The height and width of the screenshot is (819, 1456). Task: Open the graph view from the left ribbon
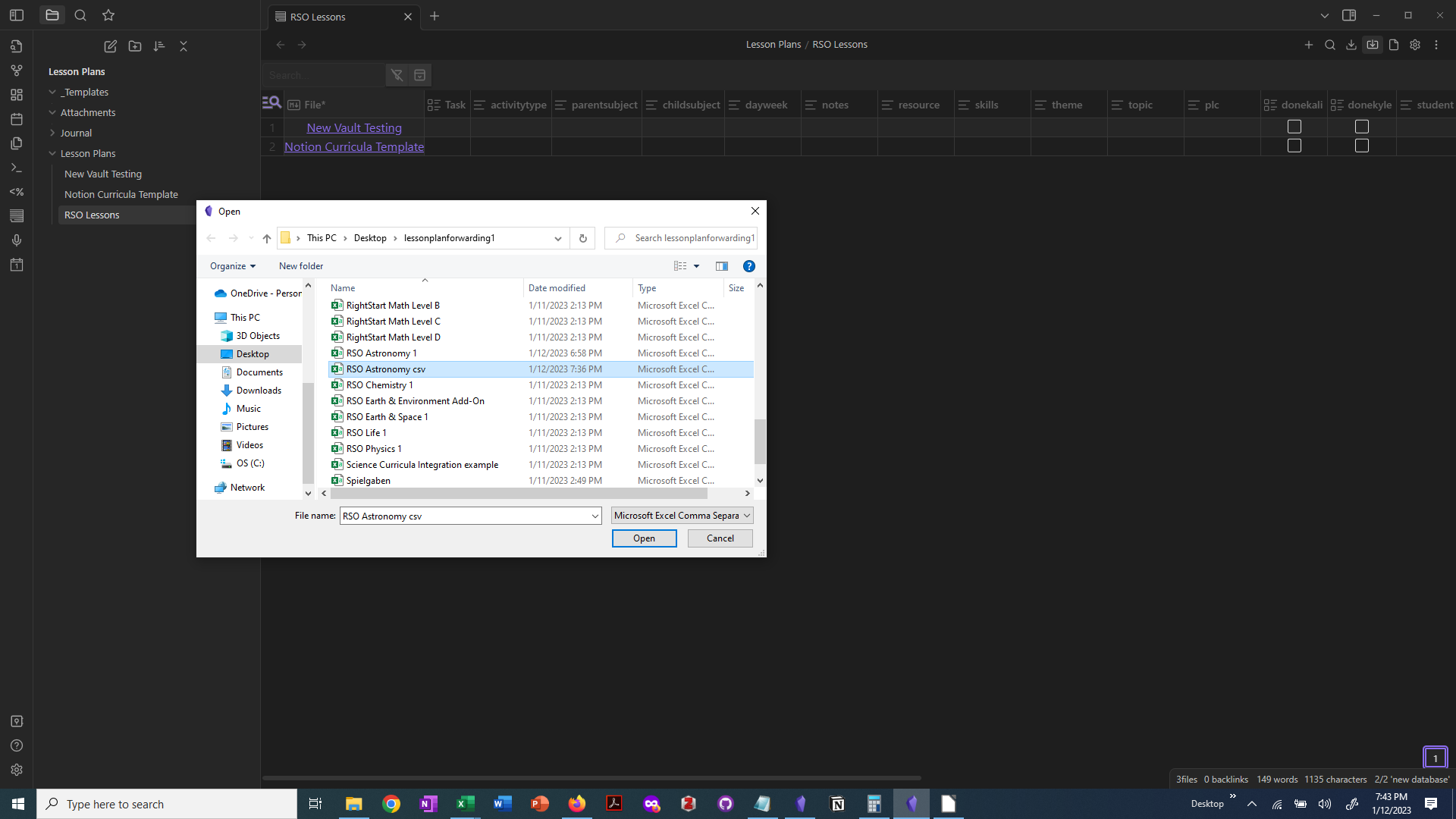coord(17,70)
